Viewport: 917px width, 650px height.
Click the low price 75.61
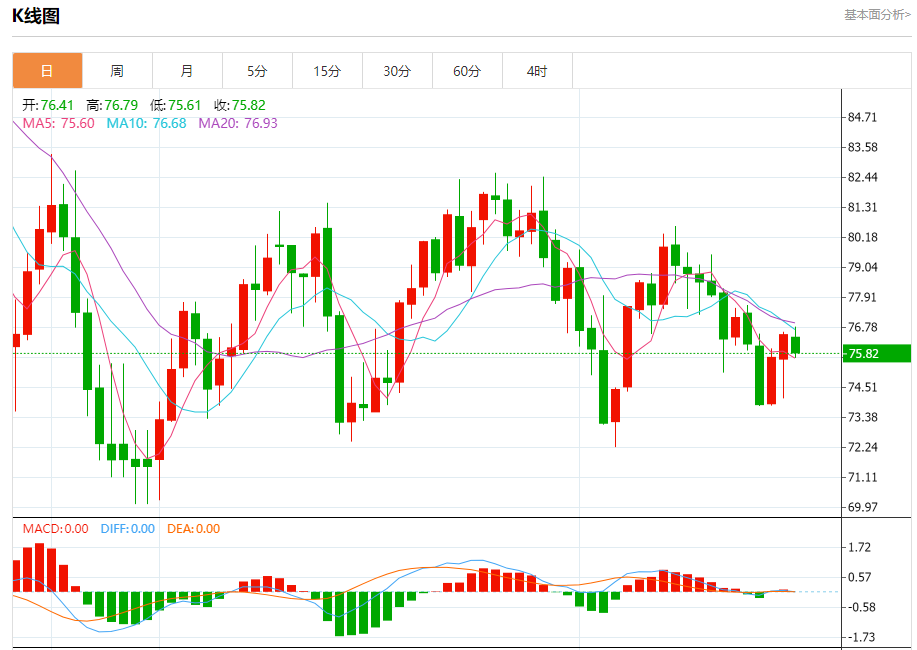185,105
